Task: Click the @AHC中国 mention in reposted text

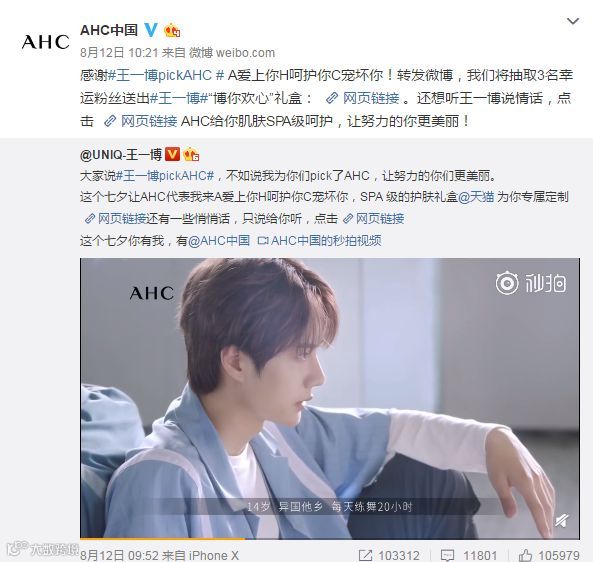Action: click(x=219, y=241)
